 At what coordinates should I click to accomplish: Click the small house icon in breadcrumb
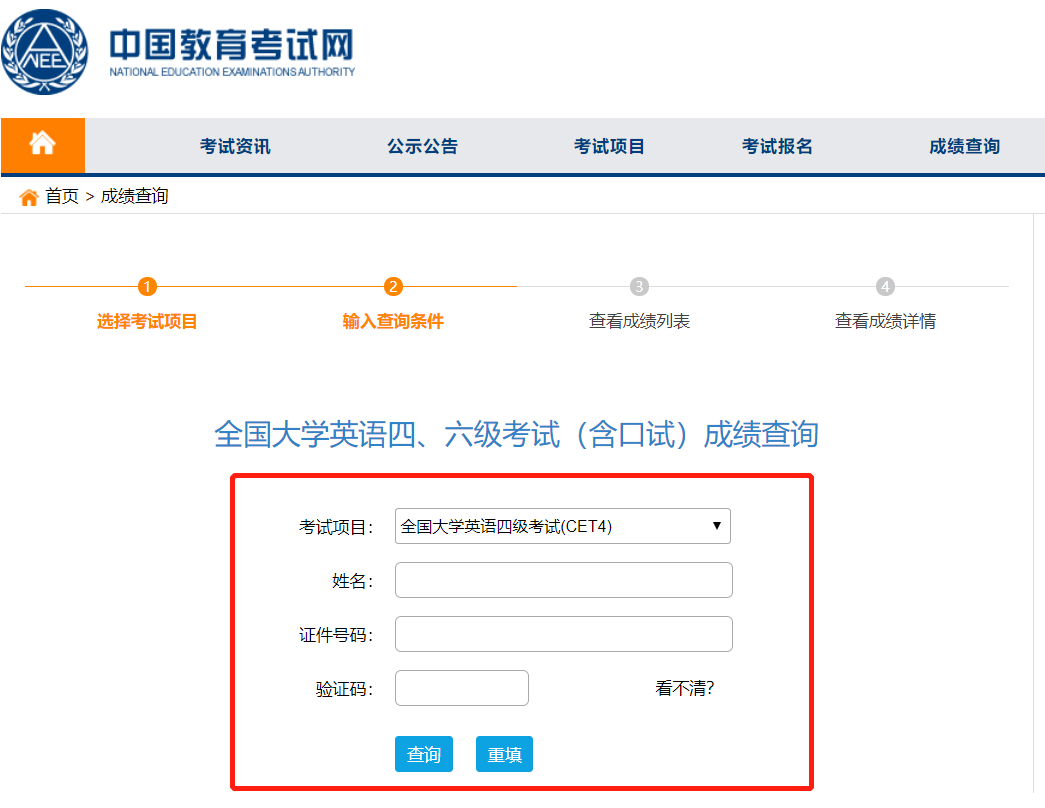pos(28,196)
